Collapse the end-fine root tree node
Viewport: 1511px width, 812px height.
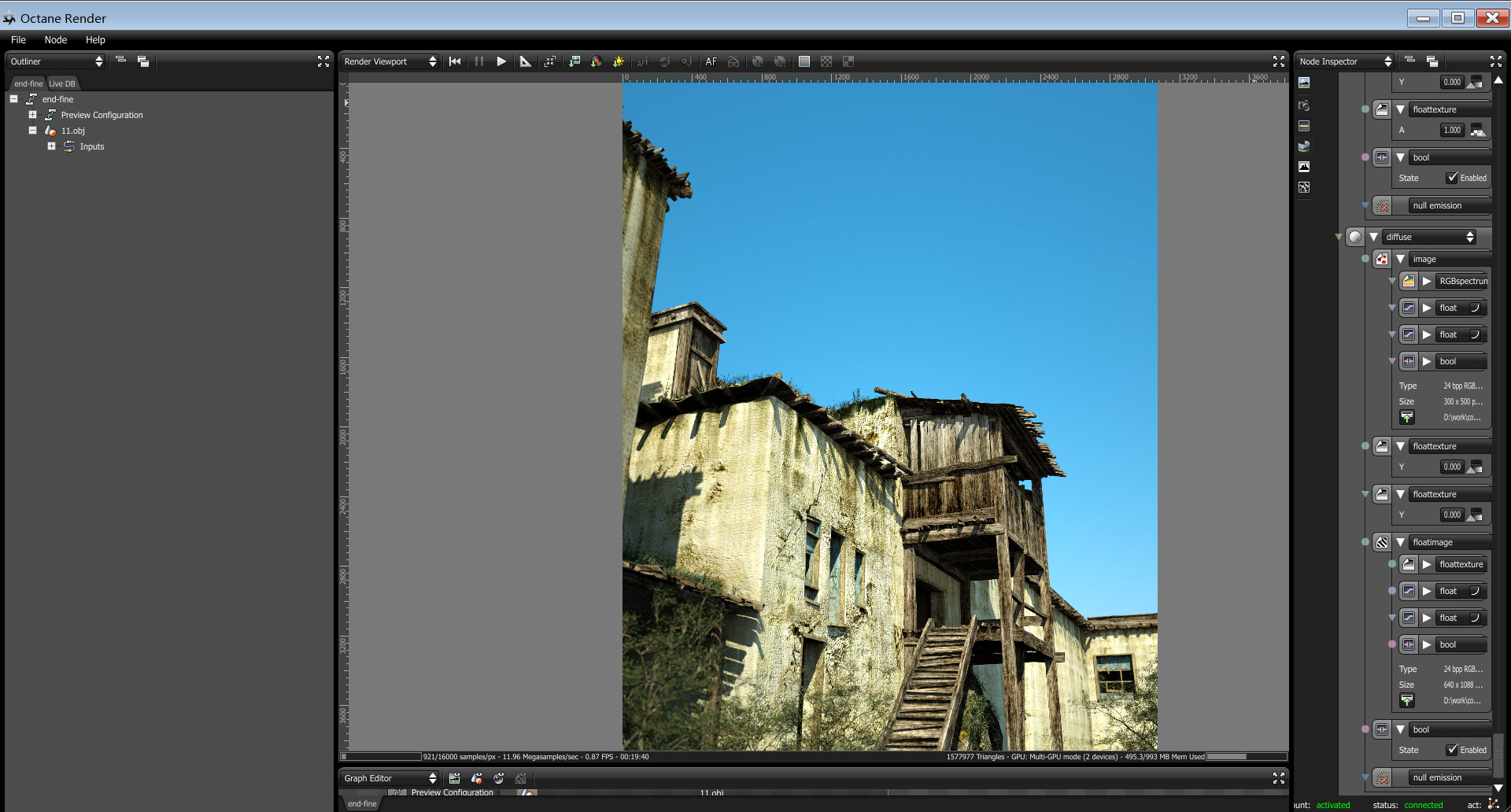coord(14,99)
